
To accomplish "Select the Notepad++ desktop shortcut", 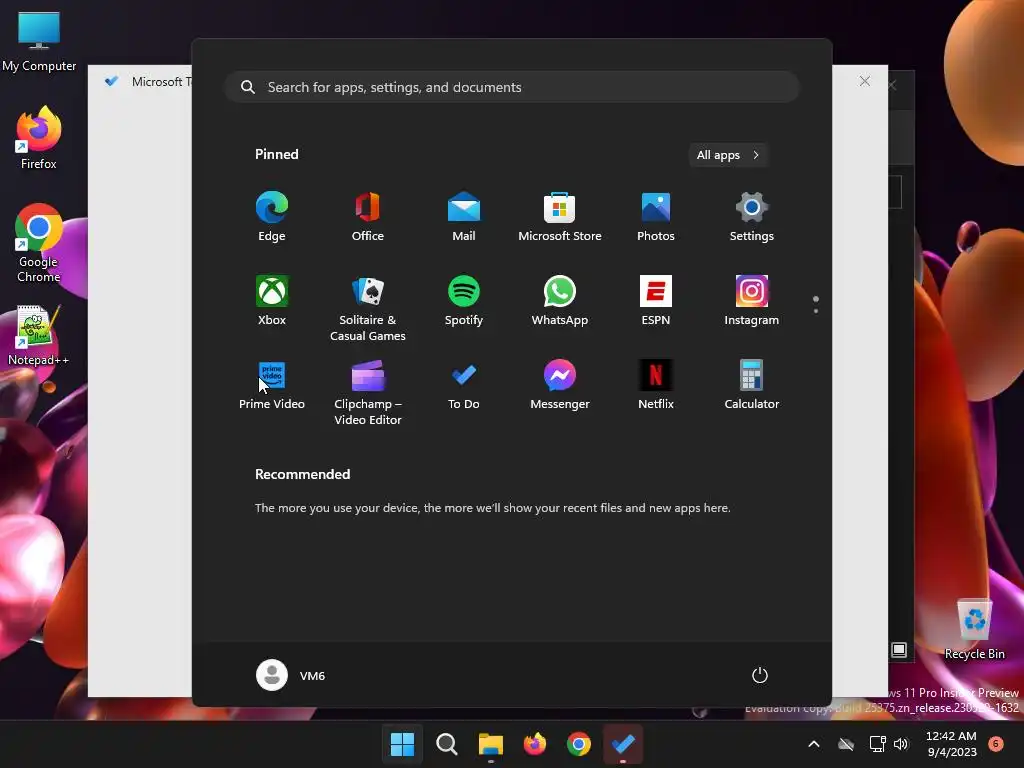I will point(39,336).
